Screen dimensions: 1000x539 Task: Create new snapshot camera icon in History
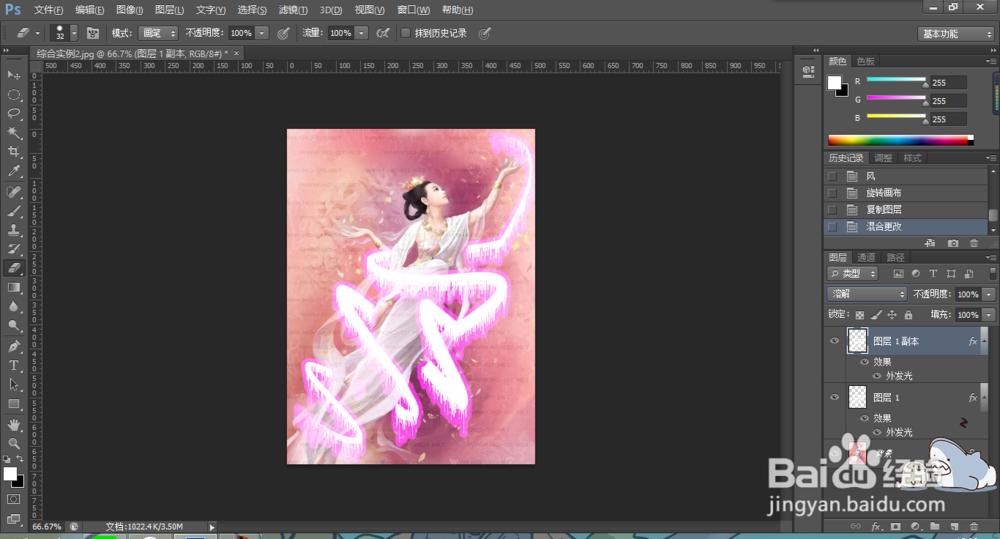pos(953,243)
